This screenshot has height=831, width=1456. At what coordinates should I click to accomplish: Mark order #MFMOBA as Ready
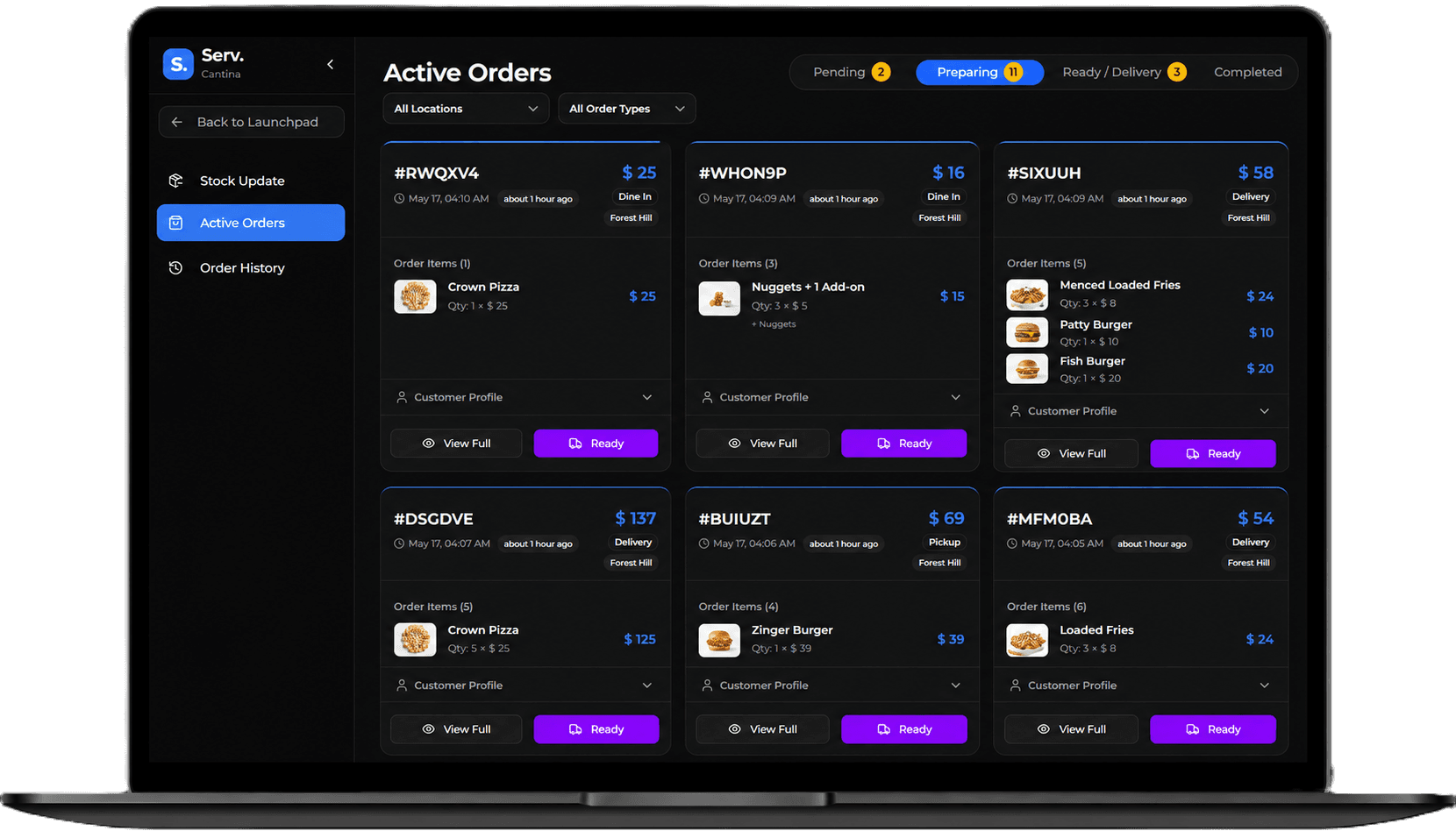[1213, 729]
